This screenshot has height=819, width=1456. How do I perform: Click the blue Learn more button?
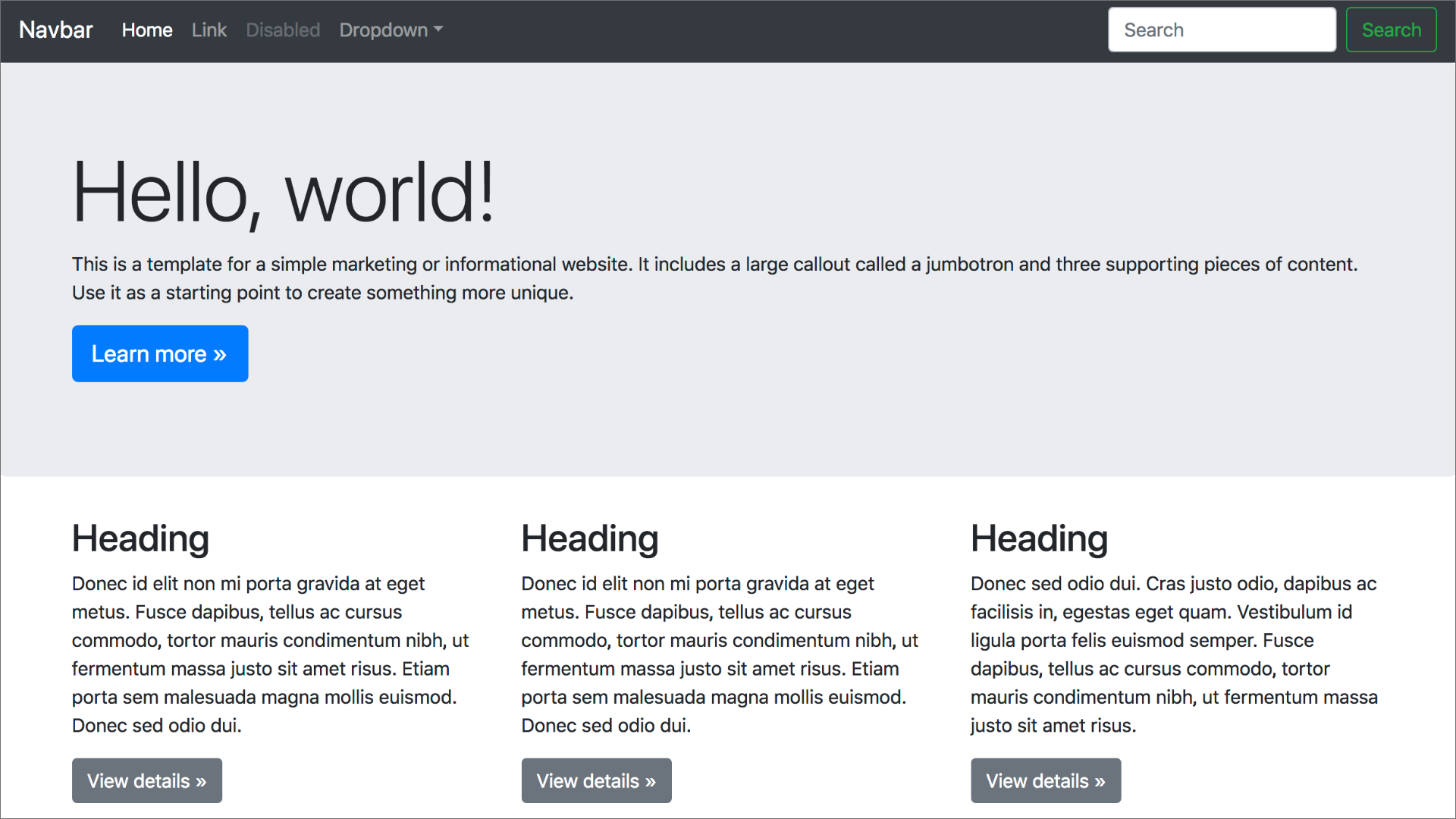(160, 354)
